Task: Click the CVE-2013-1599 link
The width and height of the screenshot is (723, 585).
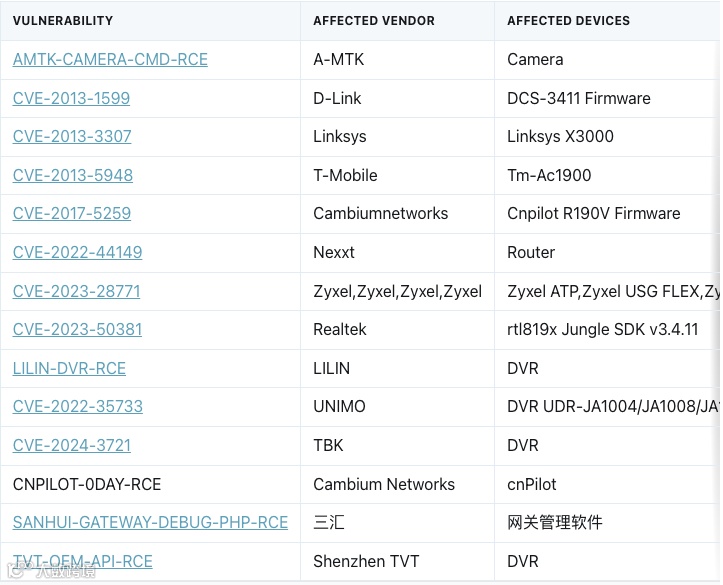Action: point(71,98)
